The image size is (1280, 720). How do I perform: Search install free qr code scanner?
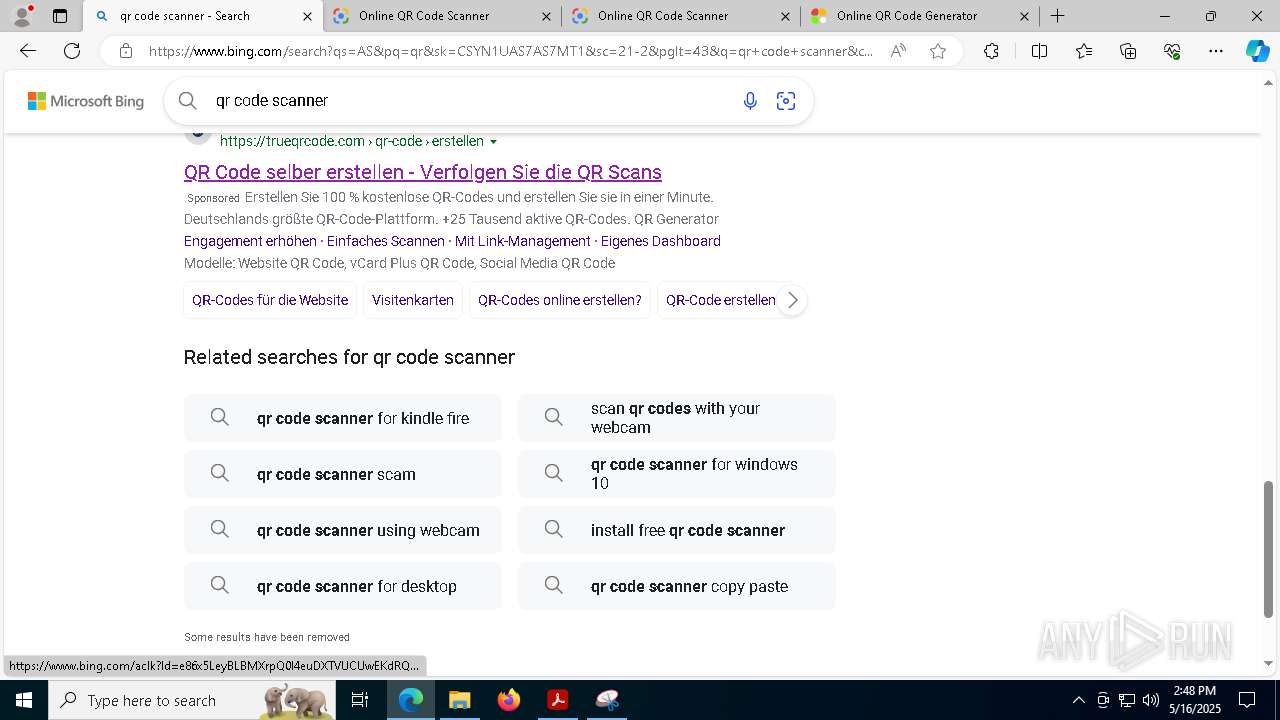[x=677, y=530]
